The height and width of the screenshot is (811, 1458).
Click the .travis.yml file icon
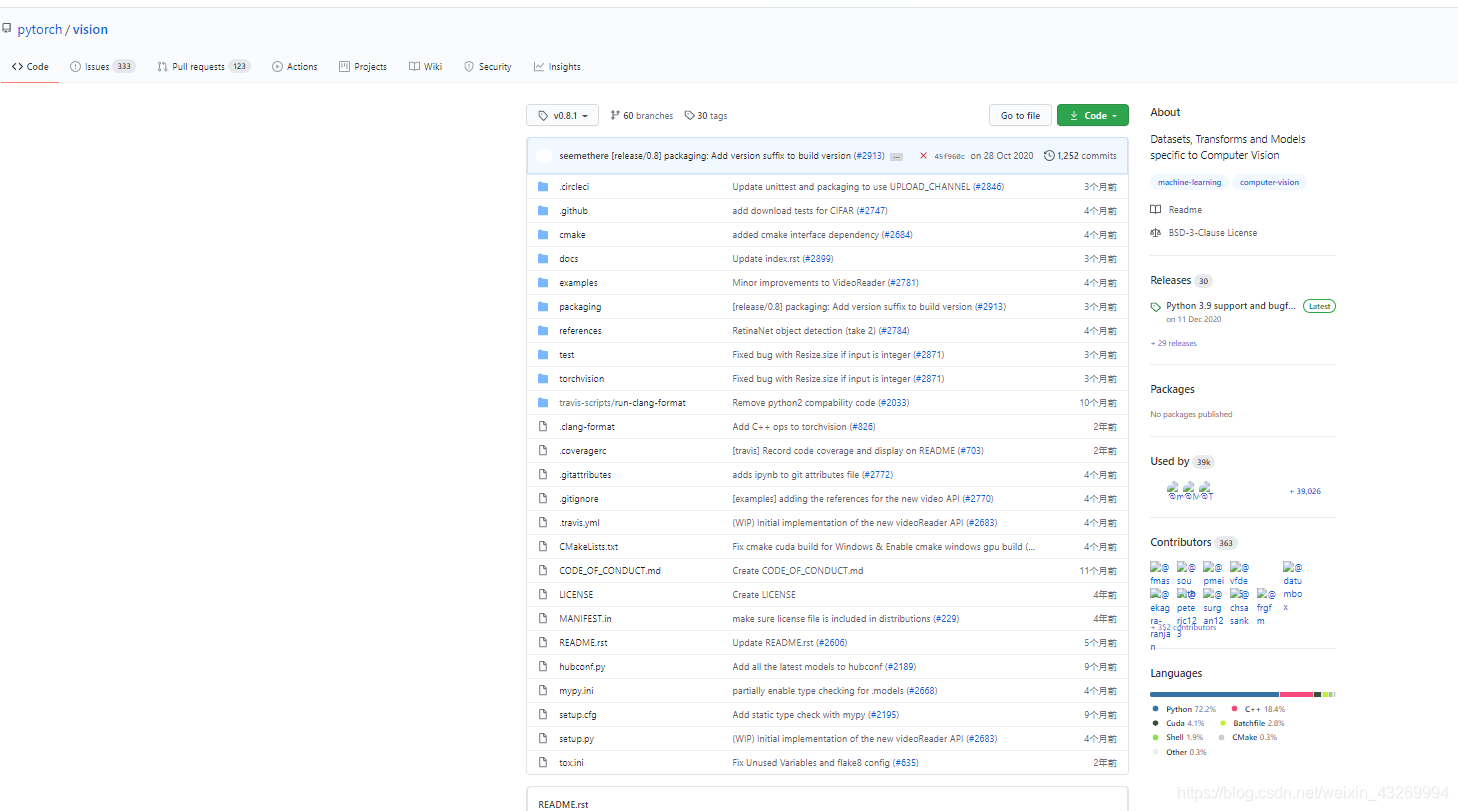[x=543, y=523]
